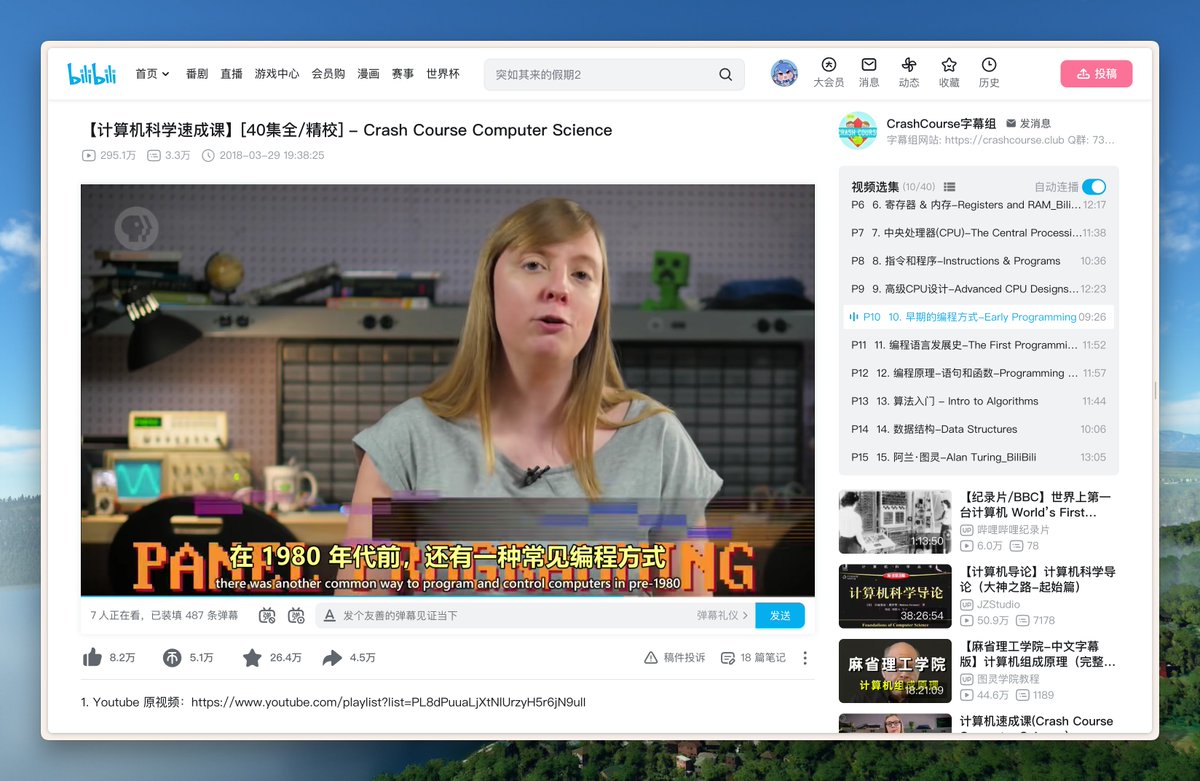The image size is (1200, 781).
Task: Play P9 高级CPU设计 episode
Action: [978, 289]
